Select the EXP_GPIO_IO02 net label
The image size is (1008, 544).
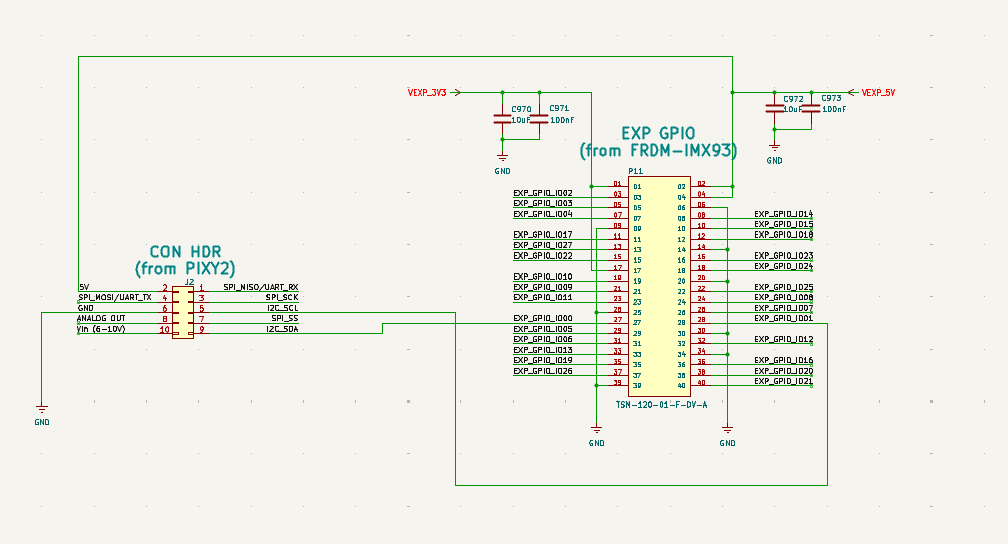click(543, 193)
